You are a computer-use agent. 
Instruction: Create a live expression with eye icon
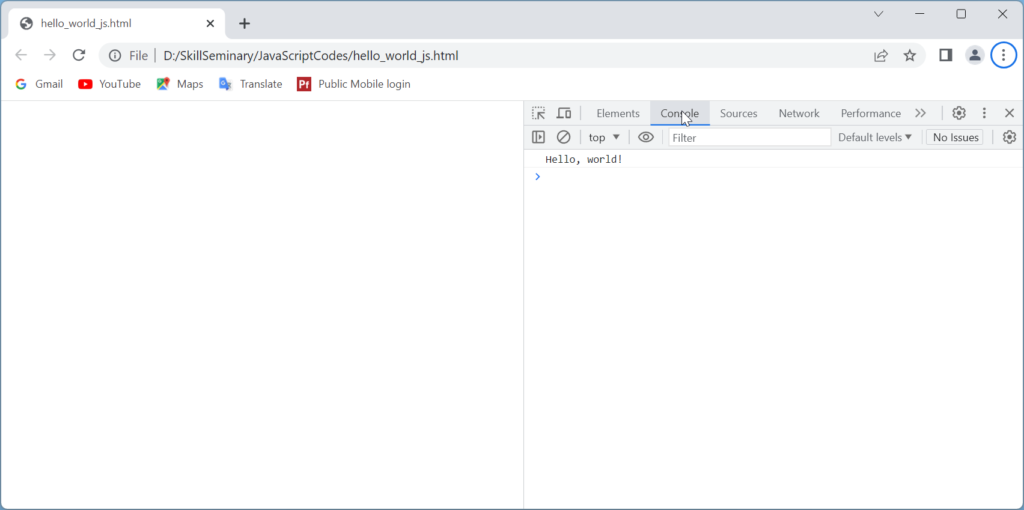coord(646,137)
